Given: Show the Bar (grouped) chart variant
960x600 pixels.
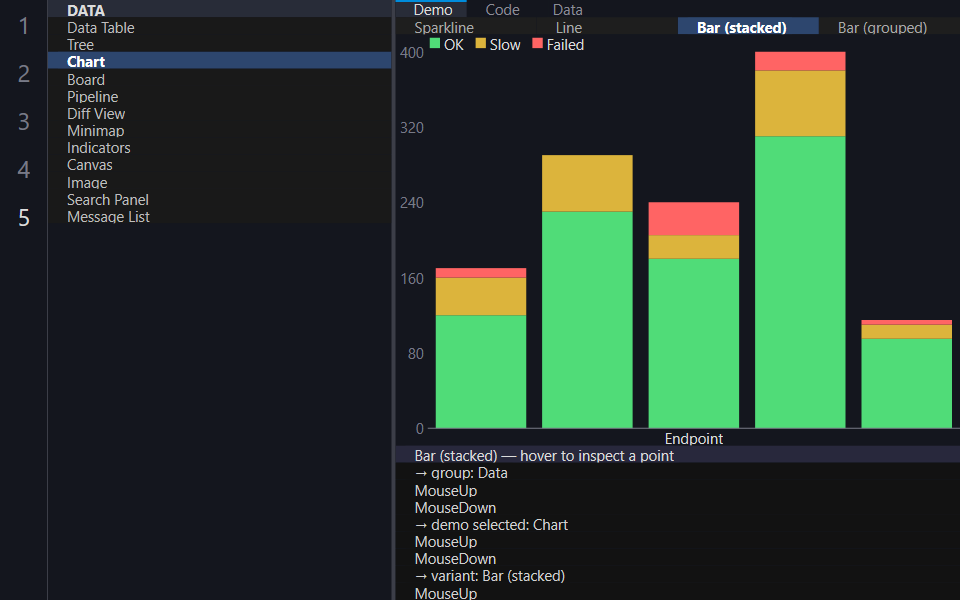Looking at the screenshot, I should (889, 26).
